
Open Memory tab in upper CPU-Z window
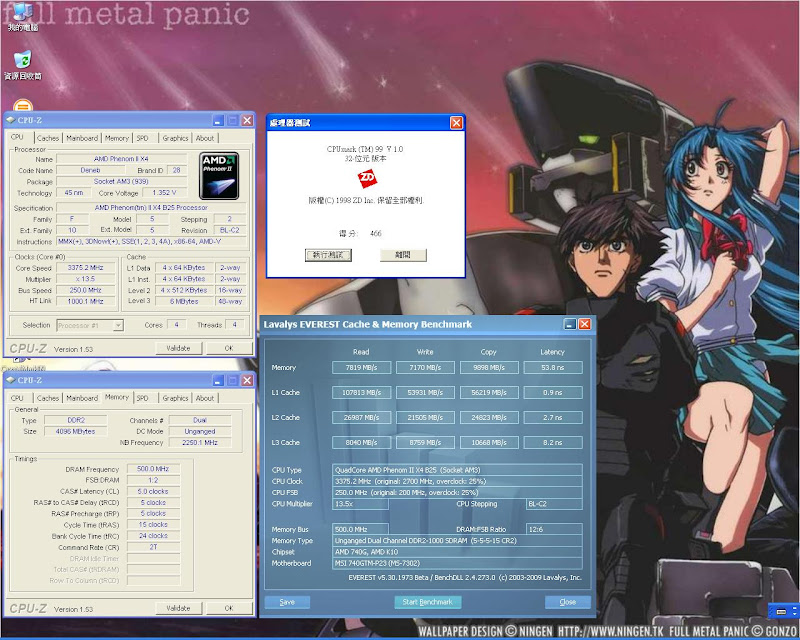(x=117, y=138)
